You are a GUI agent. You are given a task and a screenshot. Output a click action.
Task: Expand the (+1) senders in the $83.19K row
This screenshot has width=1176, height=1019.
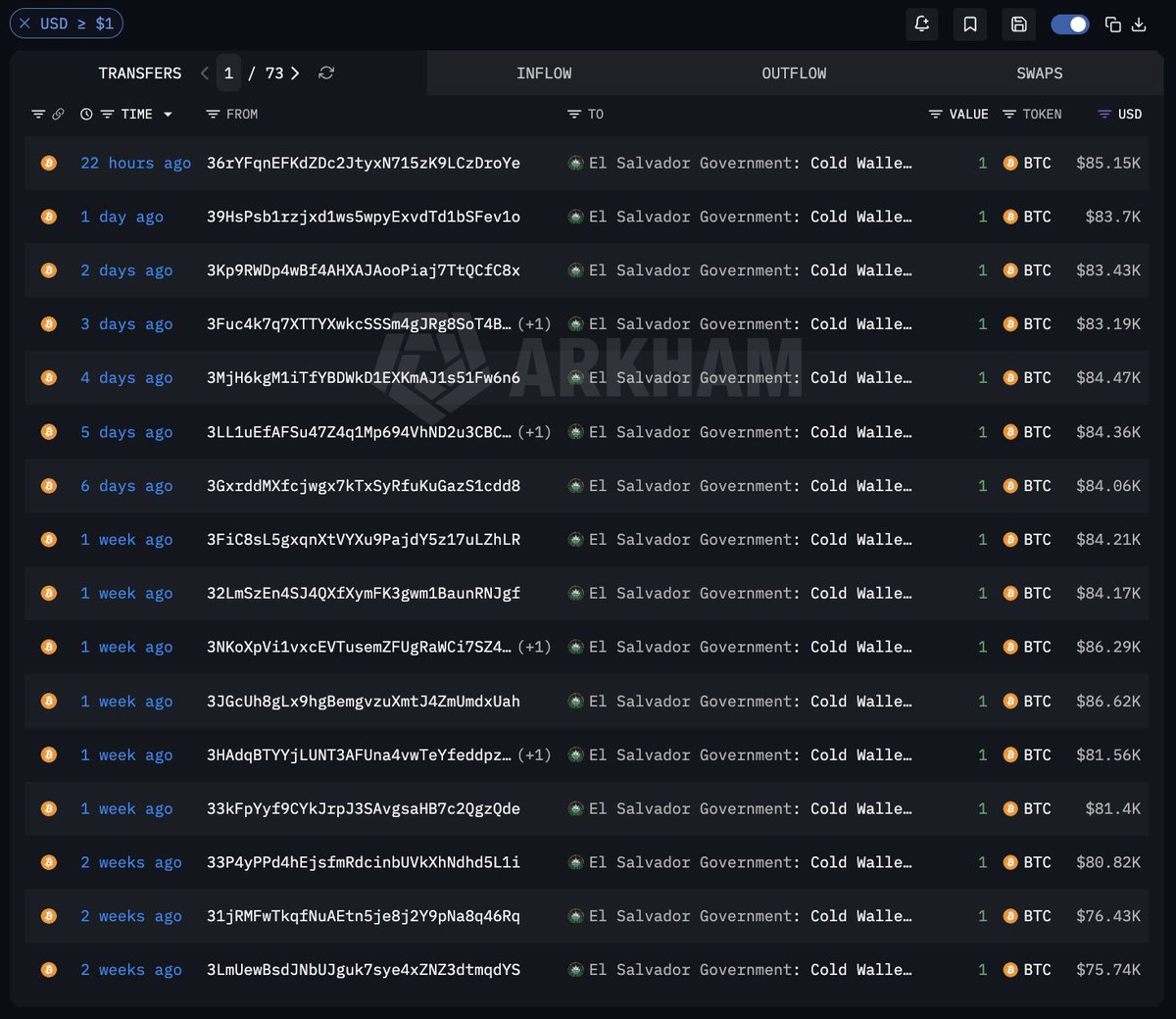coord(534,324)
